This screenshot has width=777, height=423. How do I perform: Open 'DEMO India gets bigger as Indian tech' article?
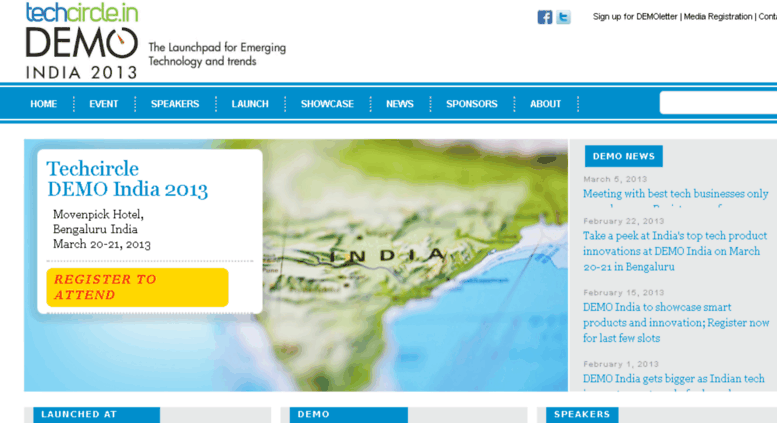673,379
